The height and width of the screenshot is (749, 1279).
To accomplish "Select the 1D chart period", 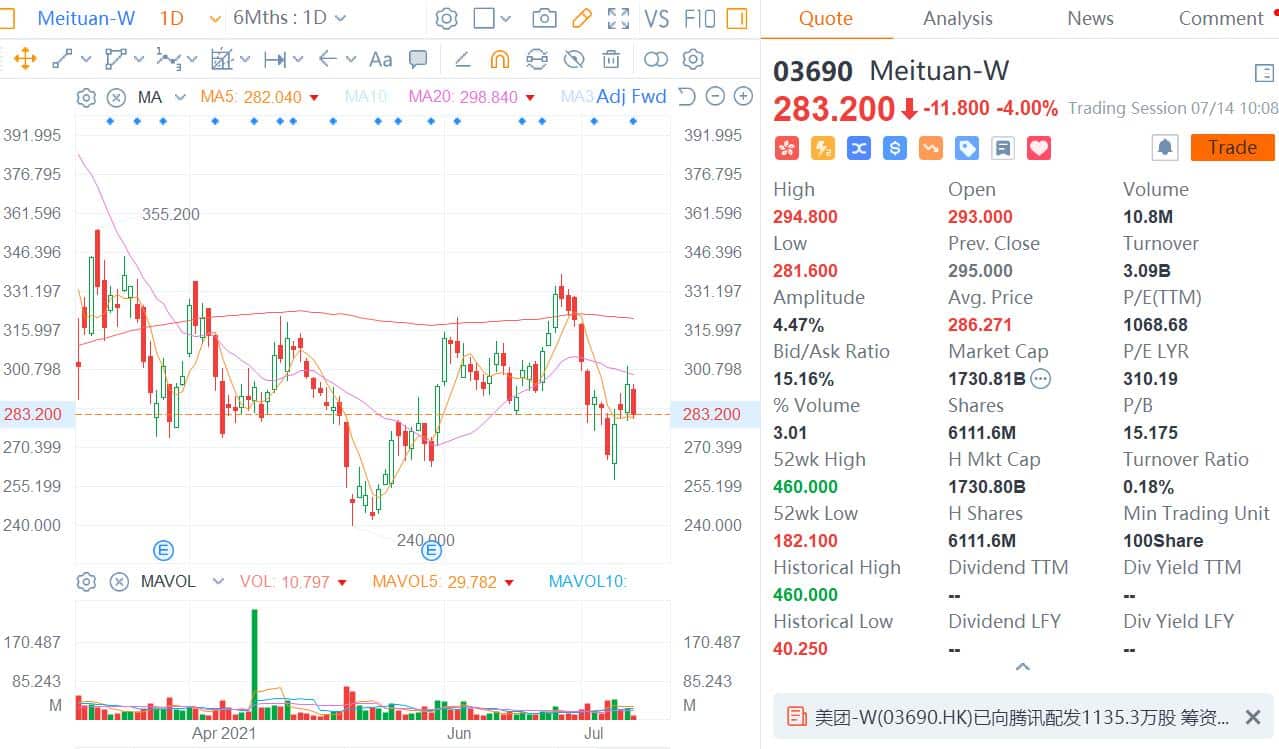I will click(172, 18).
